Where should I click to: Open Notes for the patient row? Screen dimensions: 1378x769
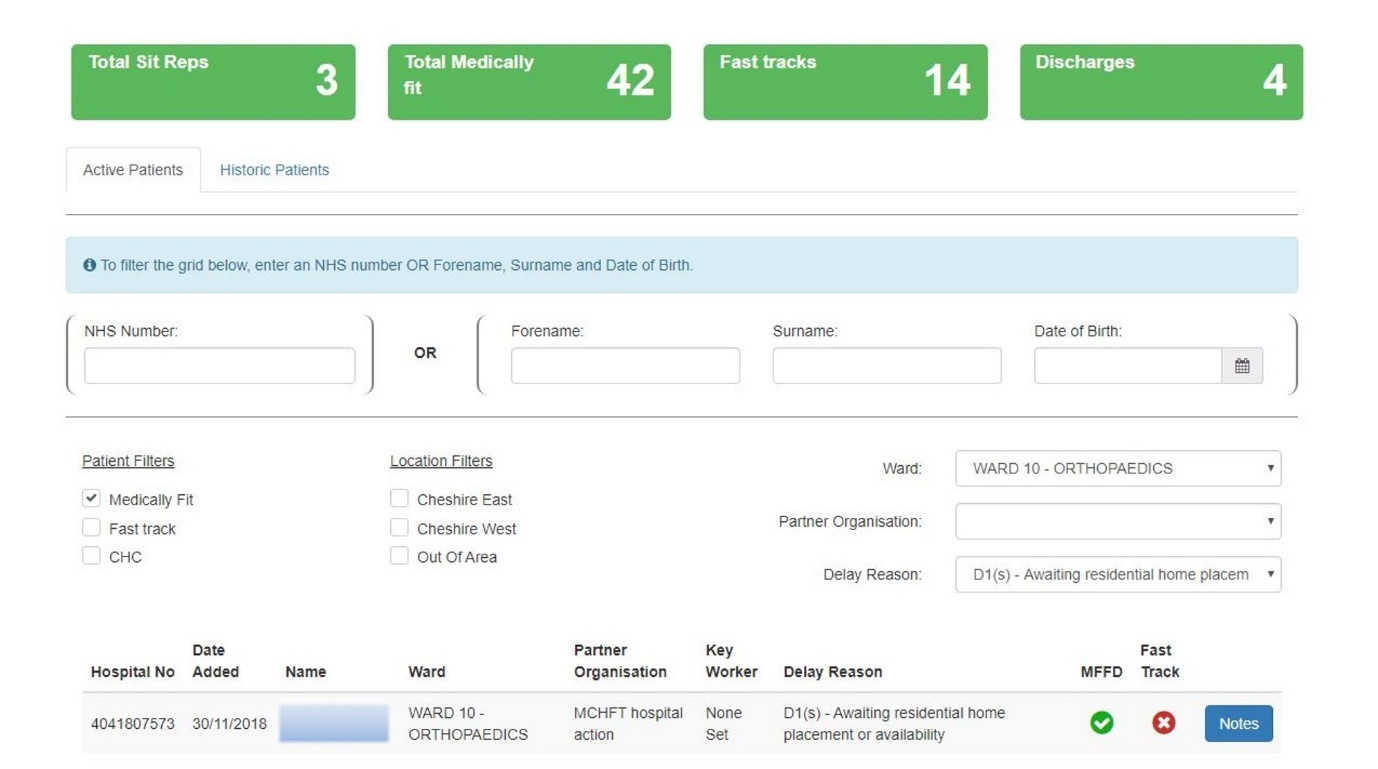(x=1238, y=724)
